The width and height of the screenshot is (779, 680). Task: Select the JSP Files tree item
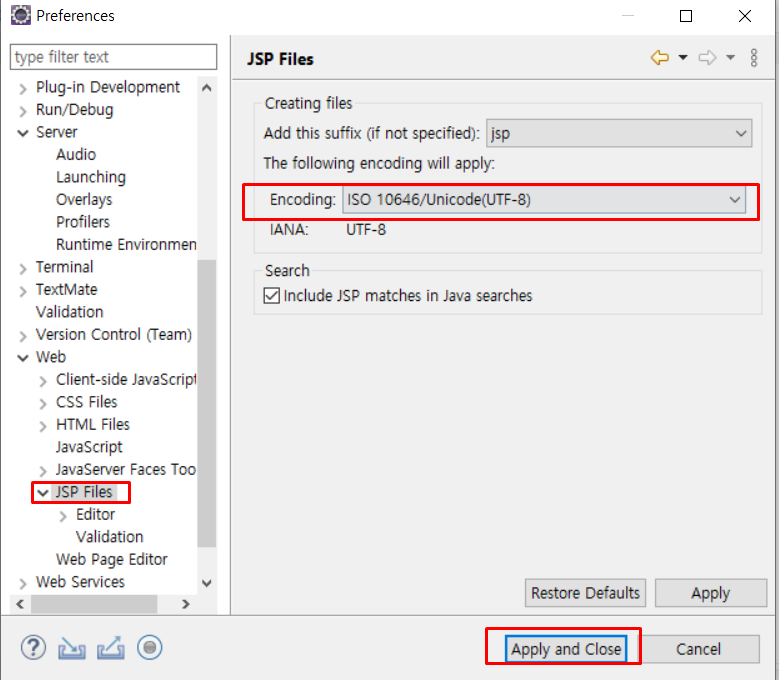[x=84, y=492]
